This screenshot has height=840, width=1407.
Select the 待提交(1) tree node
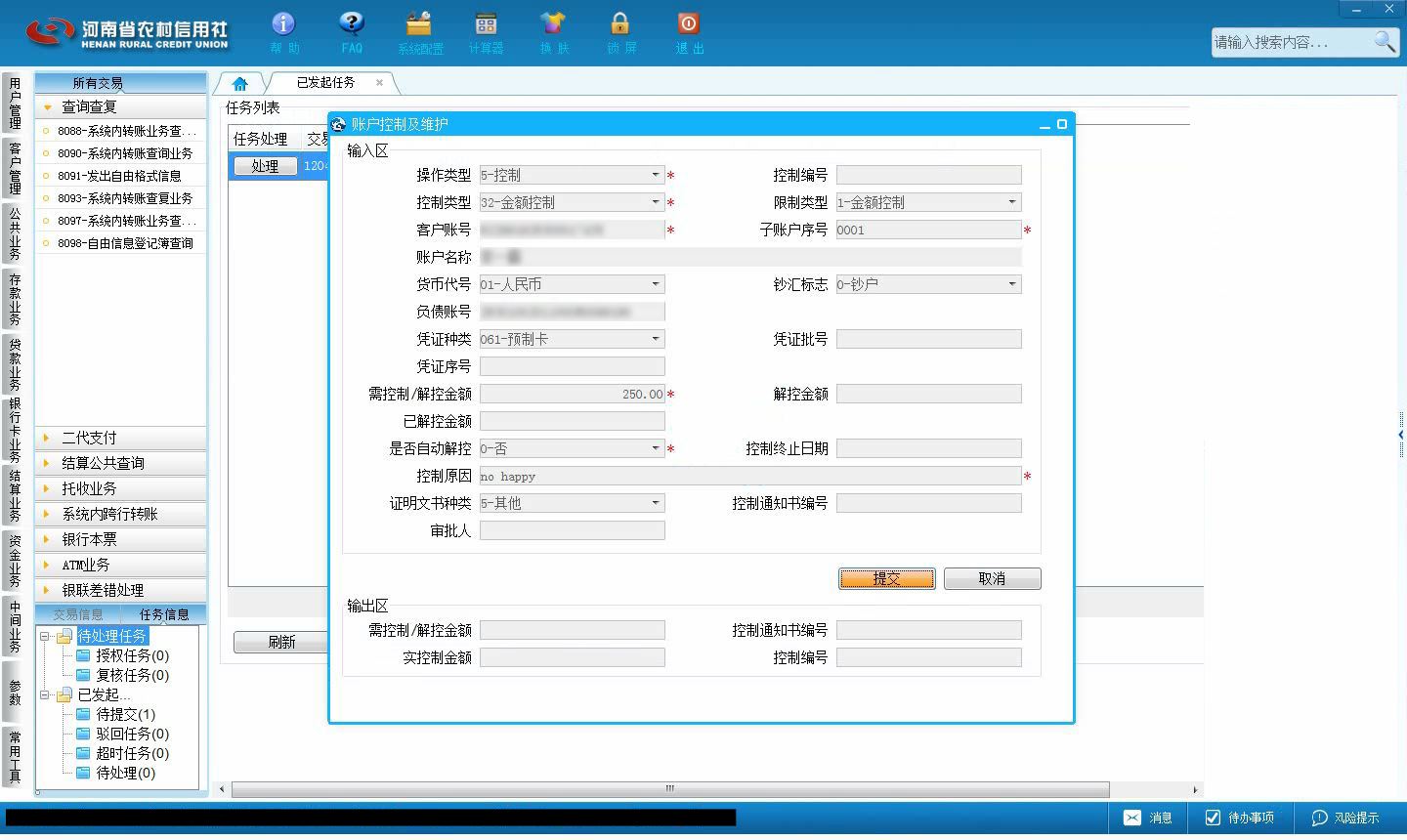[x=125, y=714]
